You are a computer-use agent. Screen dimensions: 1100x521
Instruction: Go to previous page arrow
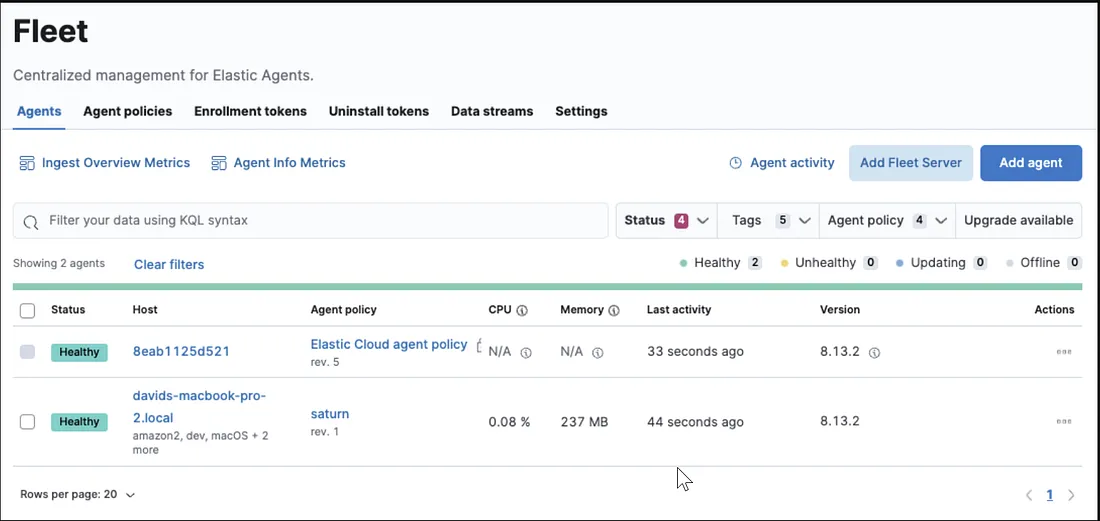[x=1029, y=495]
